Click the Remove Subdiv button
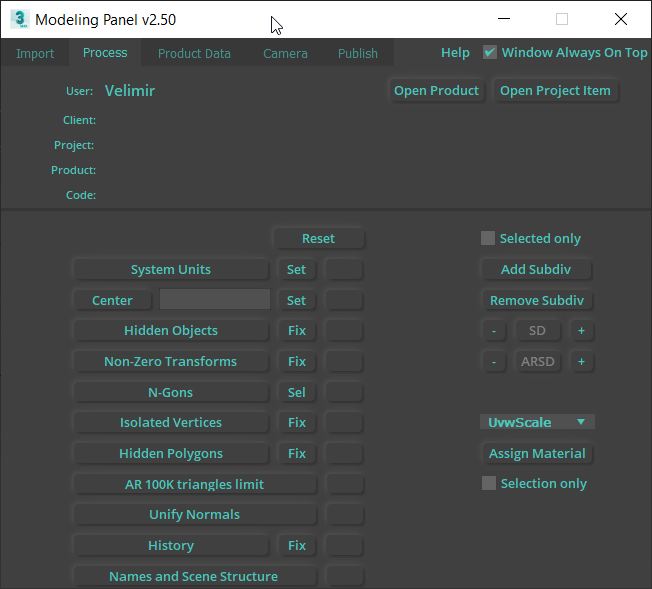The height and width of the screenshot is (589, 652). (x=537, y=300)
